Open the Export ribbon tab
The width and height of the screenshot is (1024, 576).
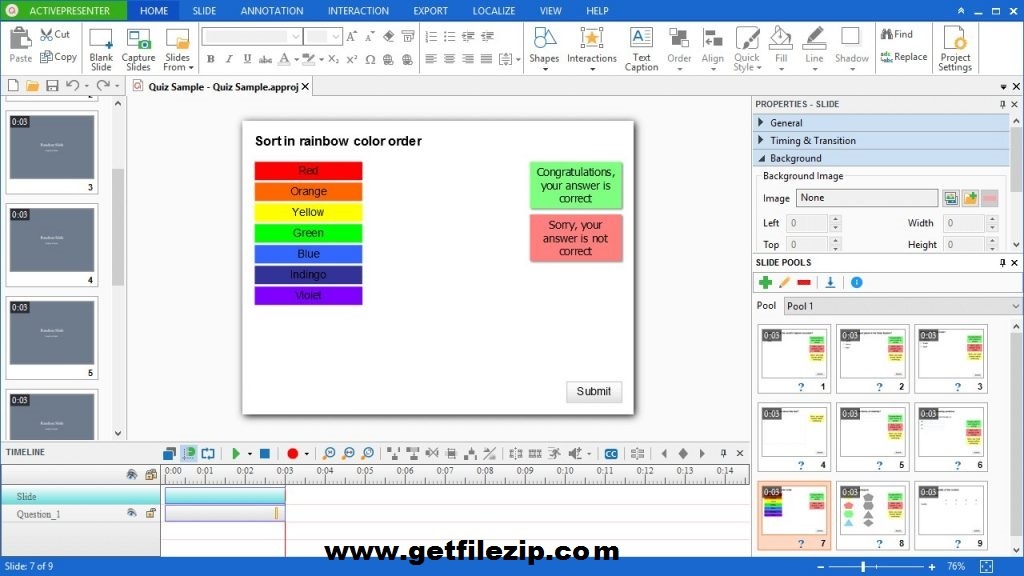(430, 11)
